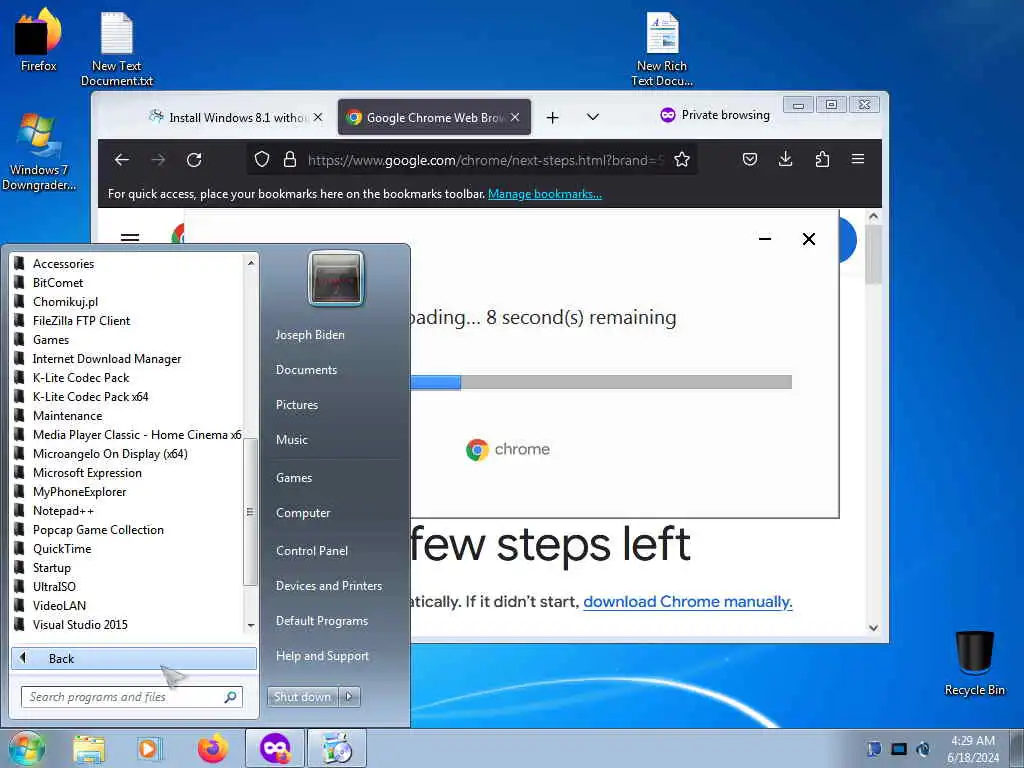Open the page hamburger menu on Chrome site
Screen dimensions: 1024x768
(x=130, y=237)
